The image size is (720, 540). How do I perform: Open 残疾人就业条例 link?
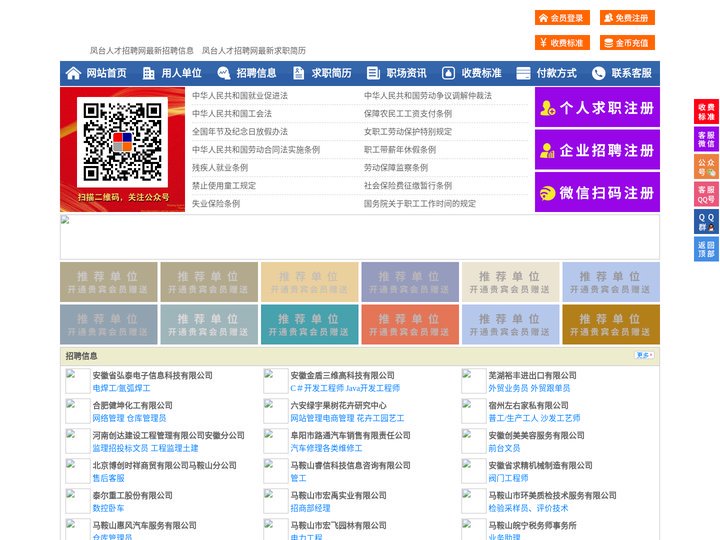click(220, 168)
